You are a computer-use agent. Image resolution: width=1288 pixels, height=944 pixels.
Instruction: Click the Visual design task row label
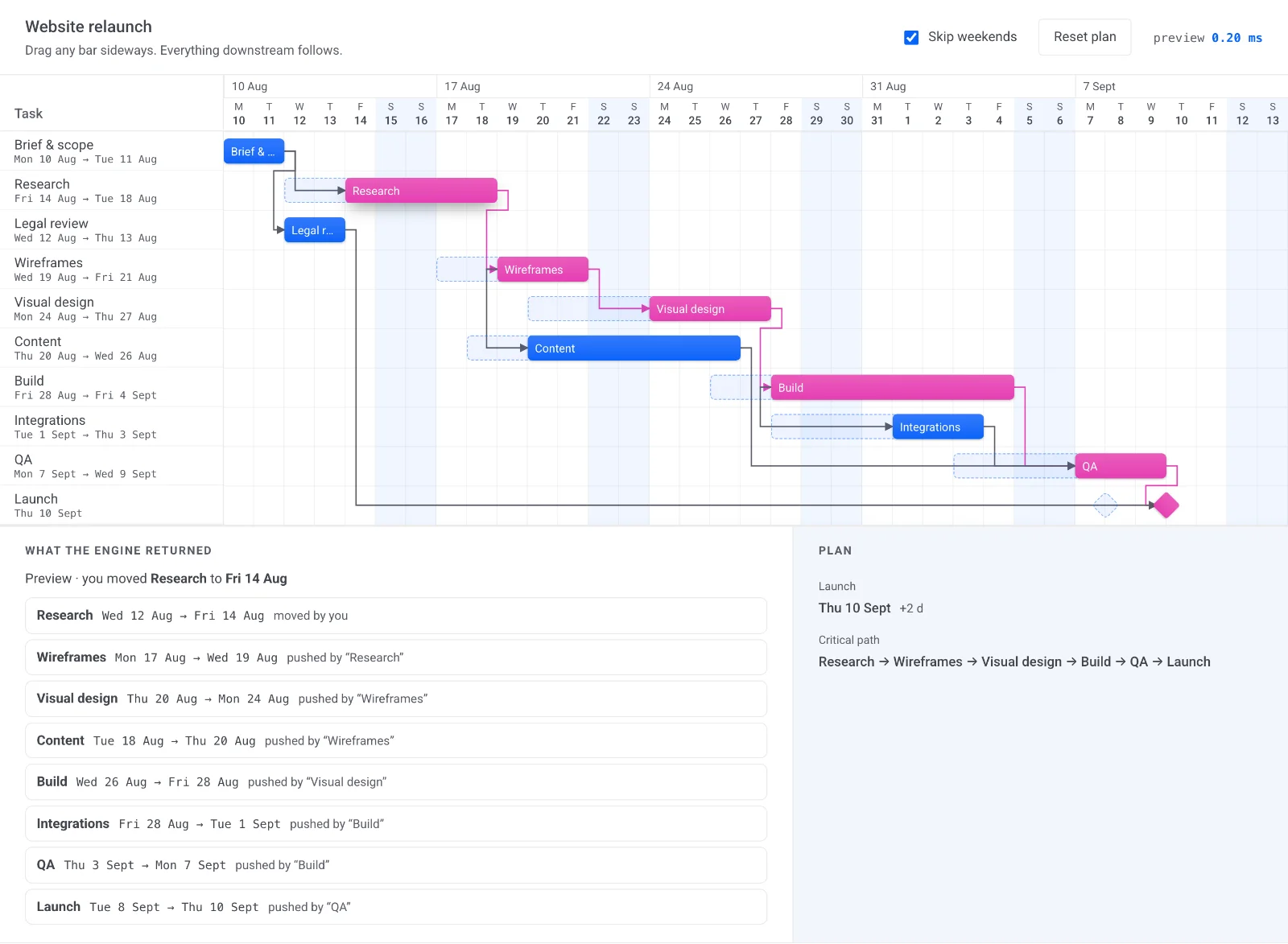coord(111,309)
